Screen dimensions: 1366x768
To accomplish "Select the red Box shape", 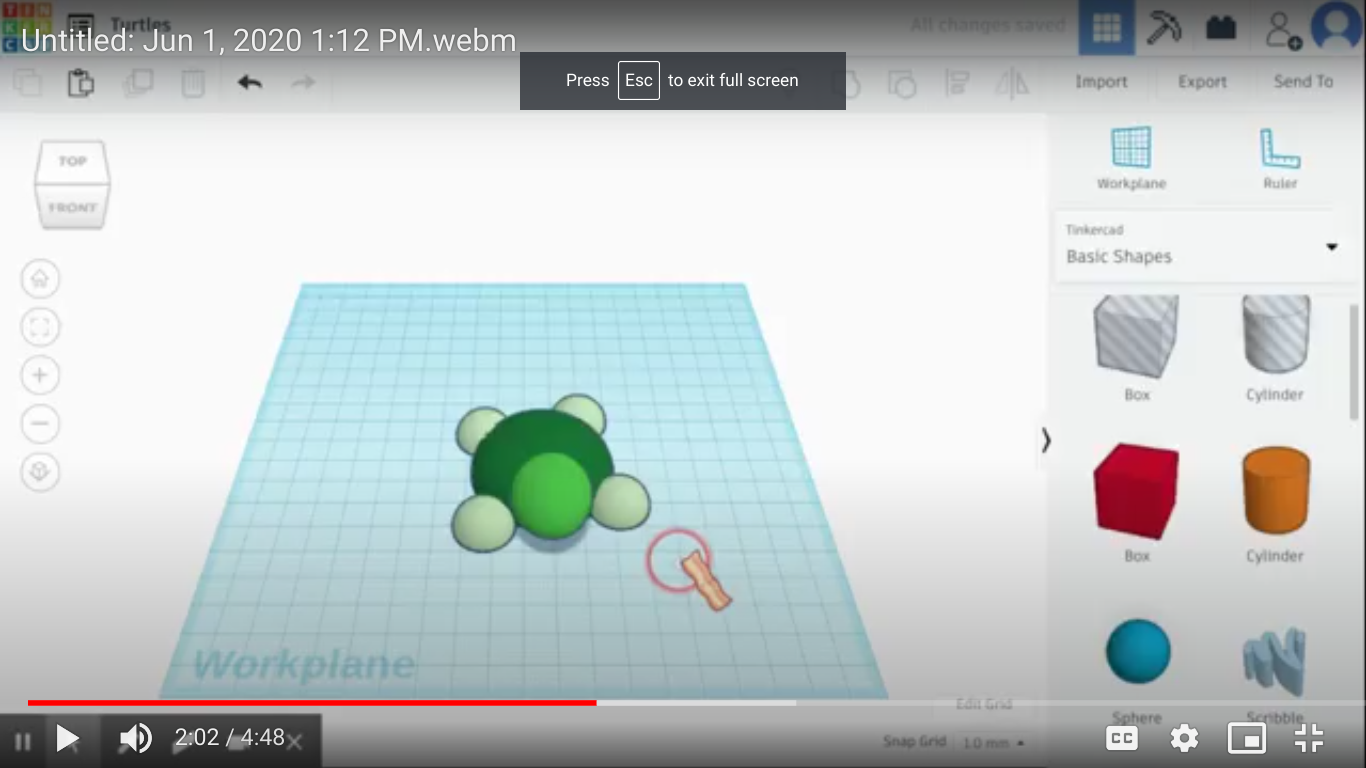I will pyautogui.click(x=1136, y=492).
